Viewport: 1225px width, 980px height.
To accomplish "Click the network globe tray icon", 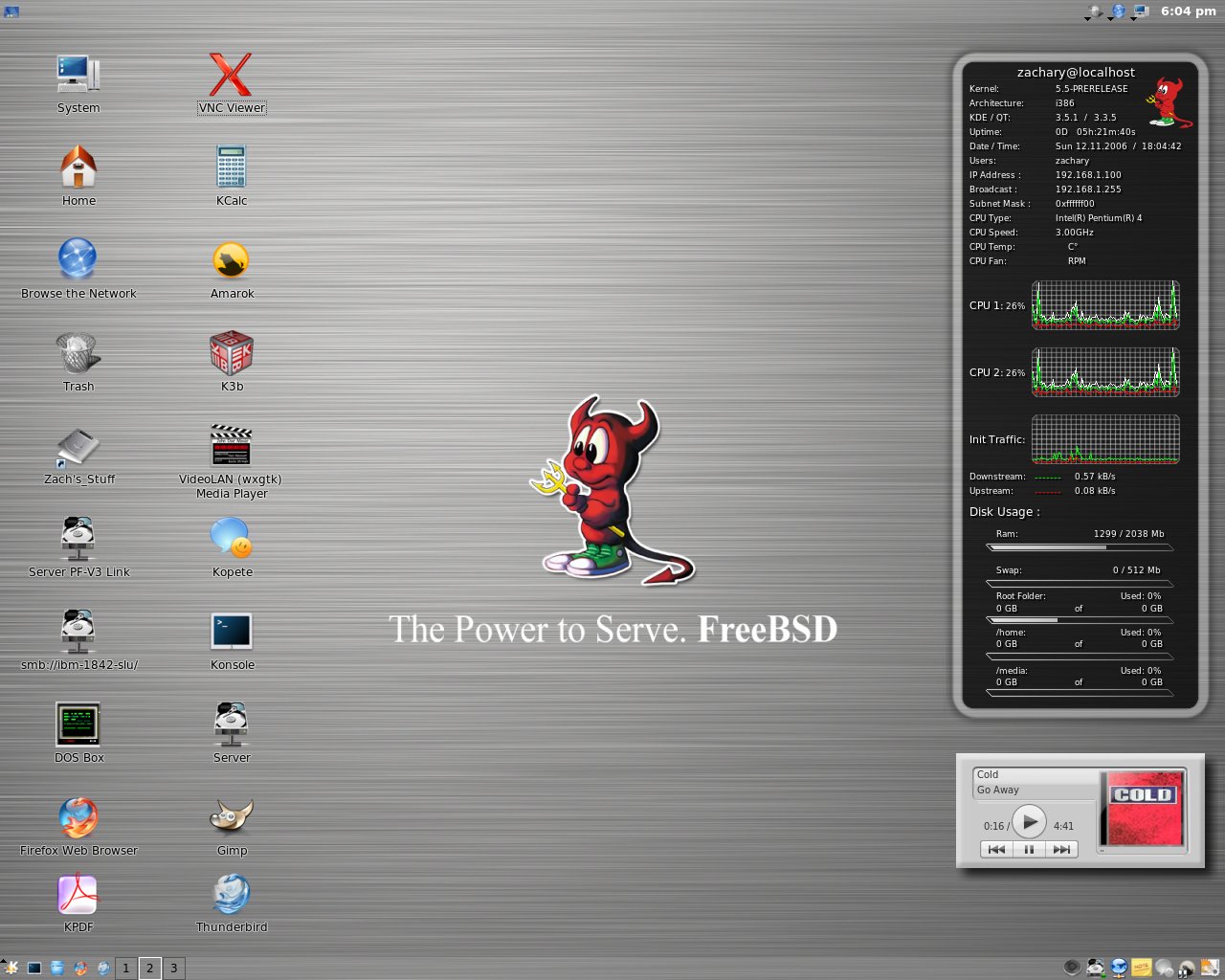I will pyautogui.click(x=1119, y=968).
